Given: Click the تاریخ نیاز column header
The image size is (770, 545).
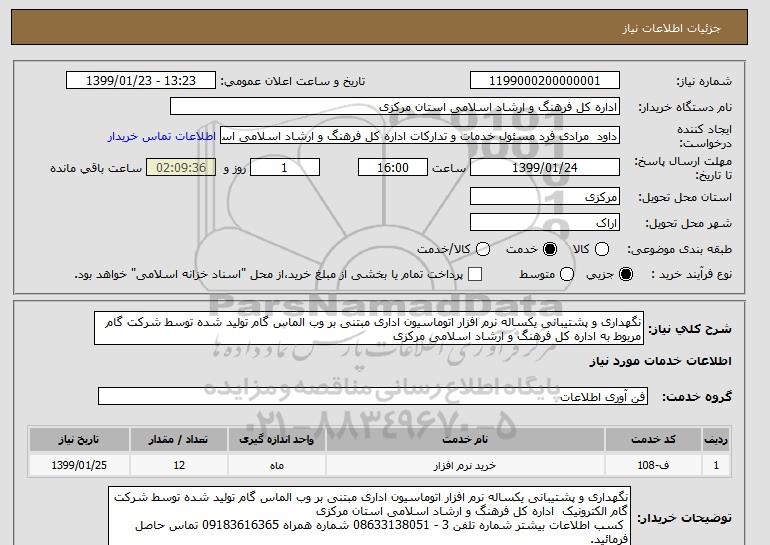Looking at the screenshot, I should pyautogui.click(x=79, y=439).
